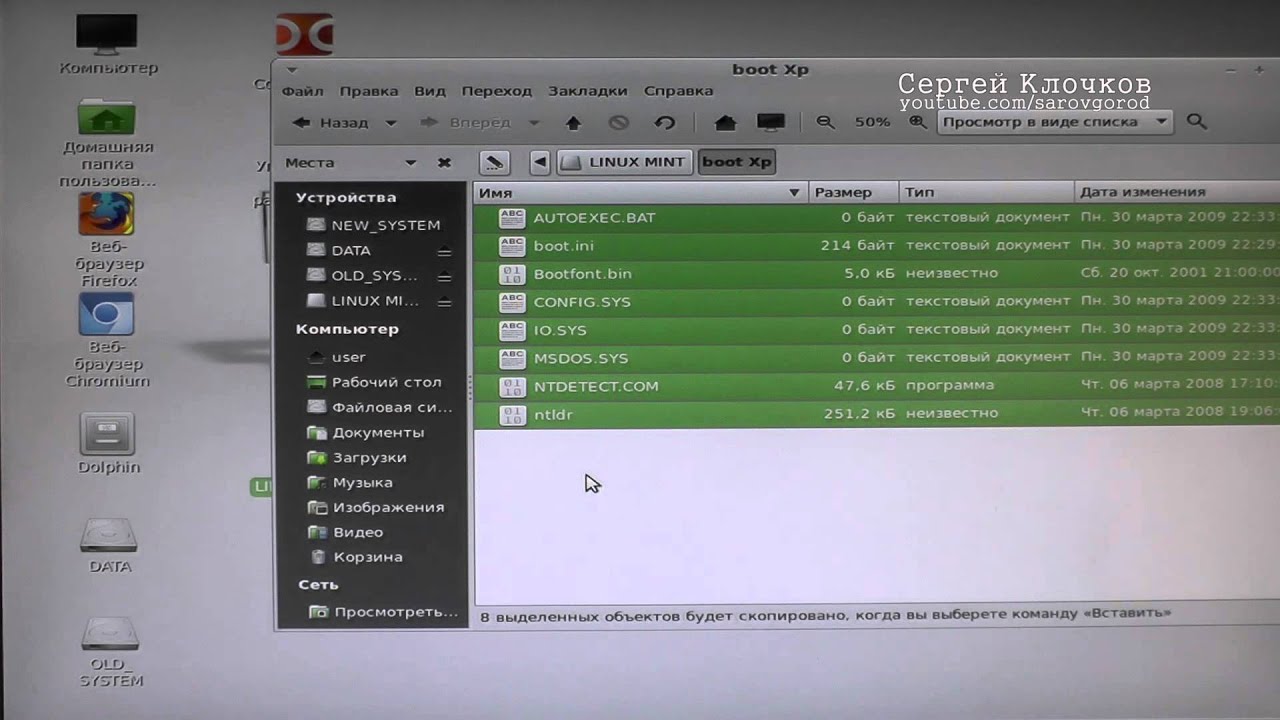
Task: Zoom in the file list
Action: tap(917, 122)
